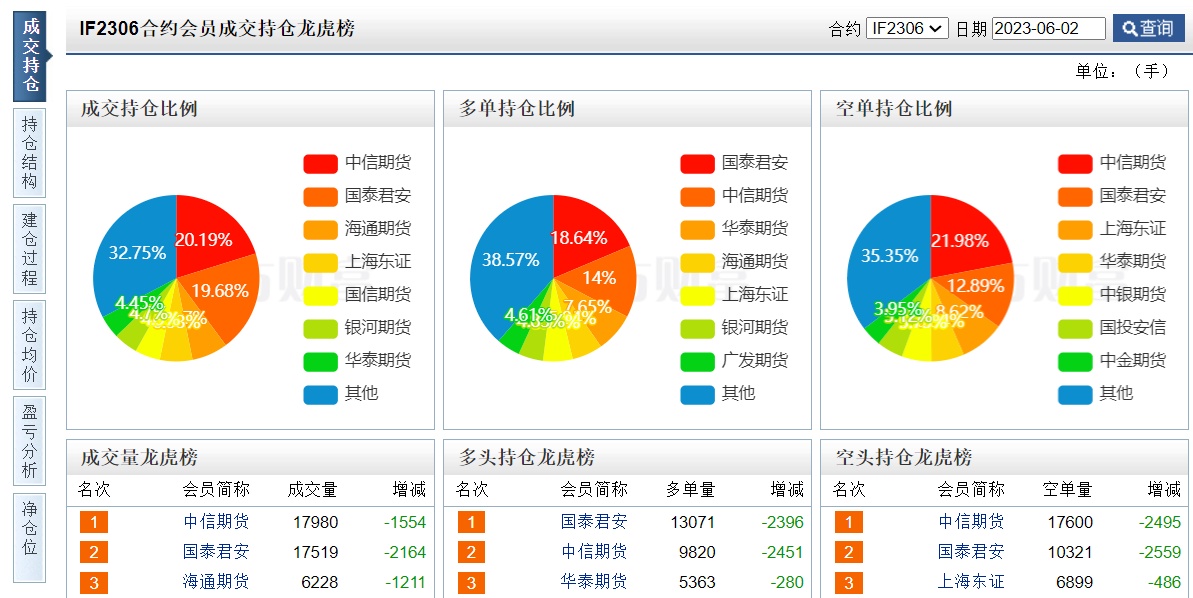This screenshot has width=1193, height=598.
Task: Click green 广发期货 swatch in 多单持仓比例 legend
Action: point(698,361)
